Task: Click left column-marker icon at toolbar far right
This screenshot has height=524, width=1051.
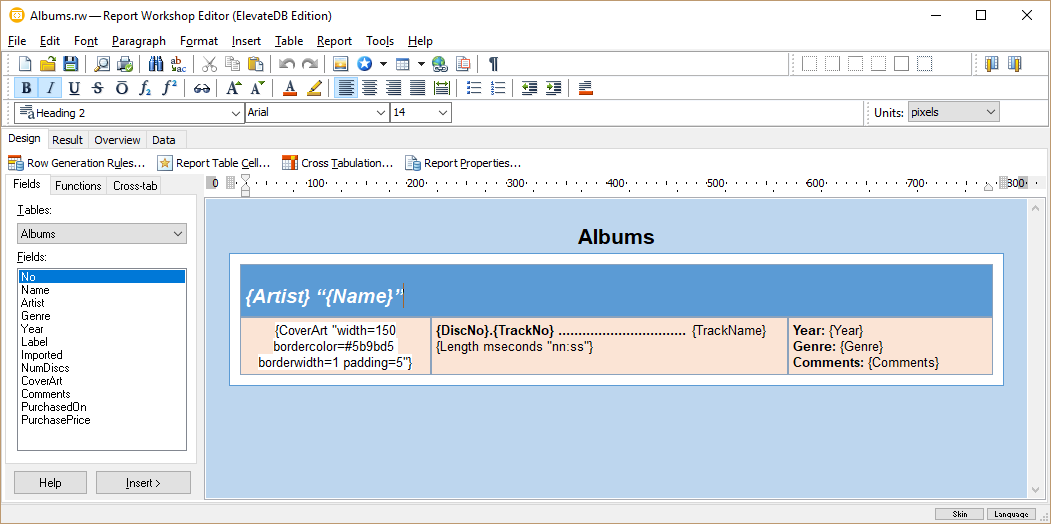Action: 992,64
